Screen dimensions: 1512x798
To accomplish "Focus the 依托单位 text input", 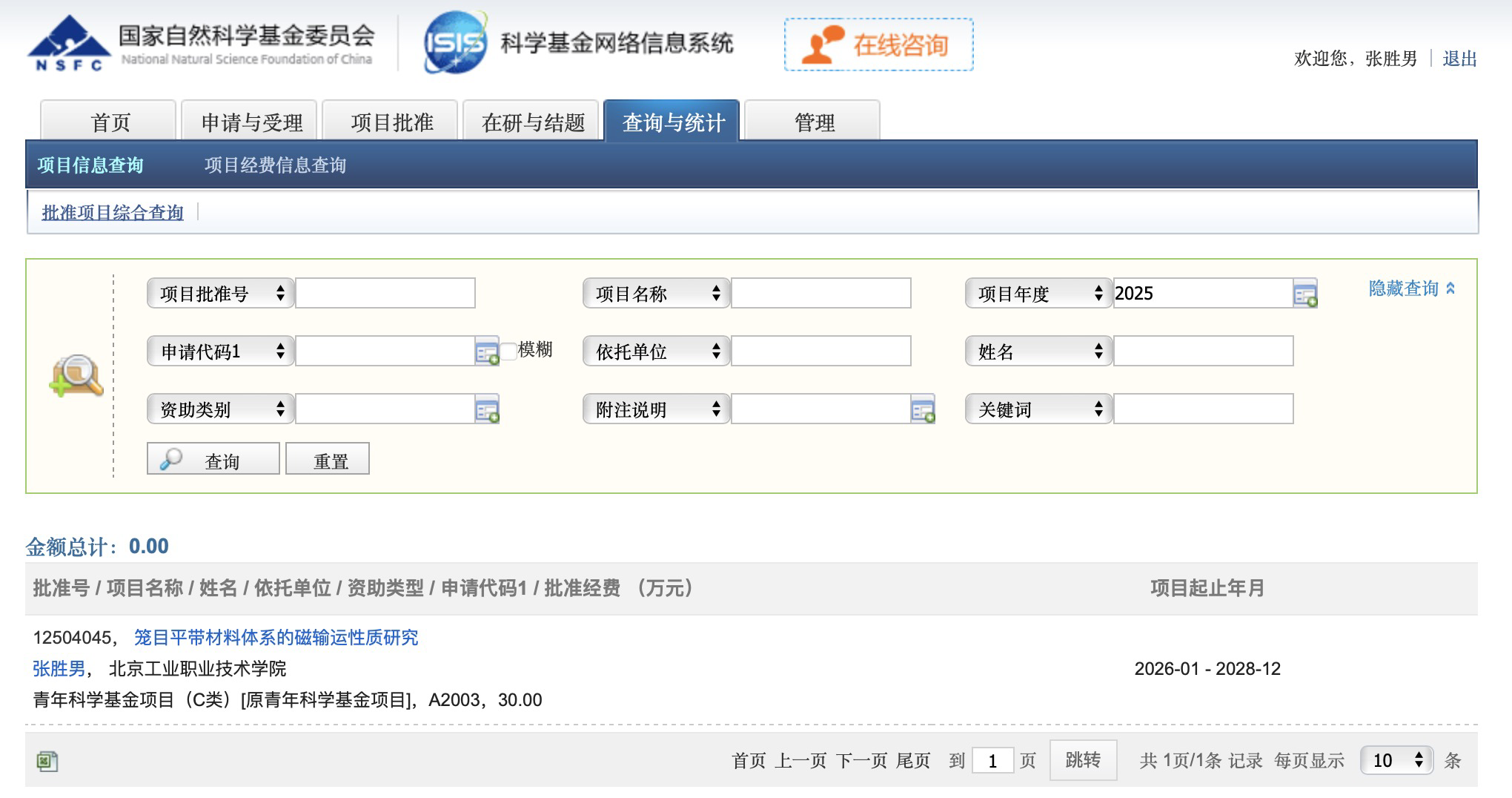I will 821,351.
